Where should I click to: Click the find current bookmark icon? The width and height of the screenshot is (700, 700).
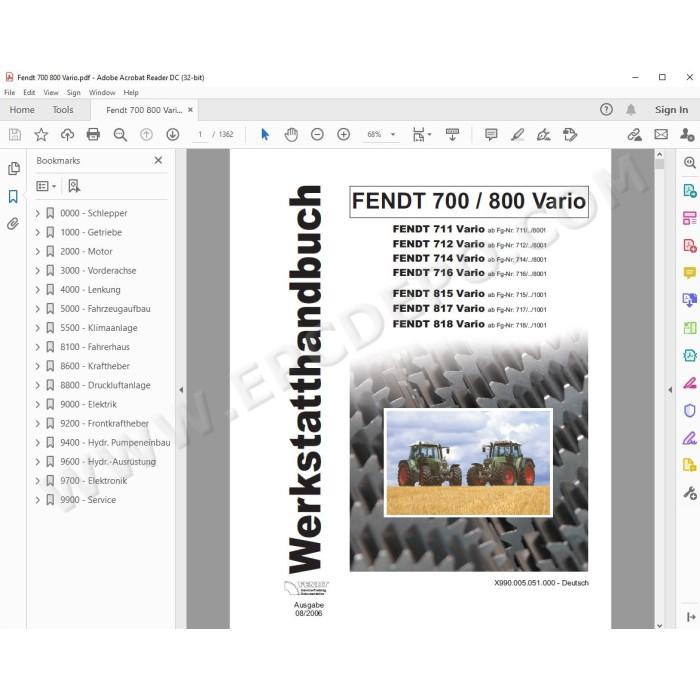[74, 186]
